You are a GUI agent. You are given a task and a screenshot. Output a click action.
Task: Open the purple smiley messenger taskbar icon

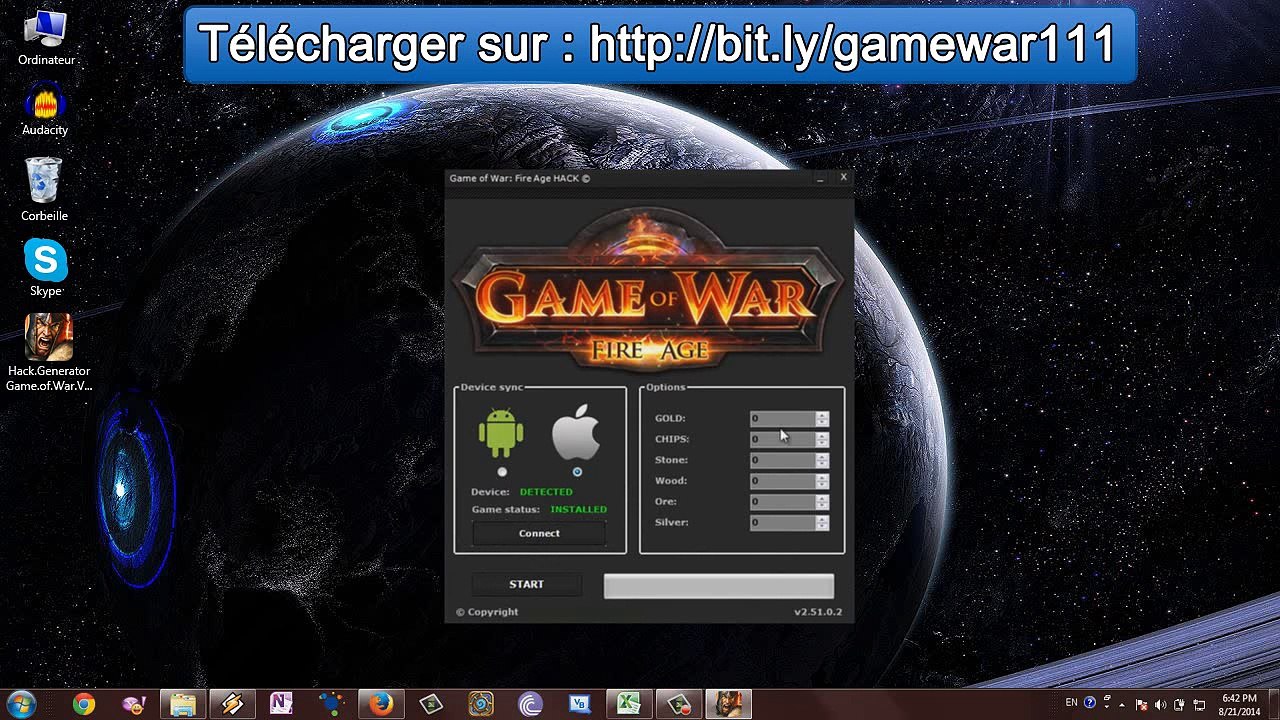(x=133, y=704)
